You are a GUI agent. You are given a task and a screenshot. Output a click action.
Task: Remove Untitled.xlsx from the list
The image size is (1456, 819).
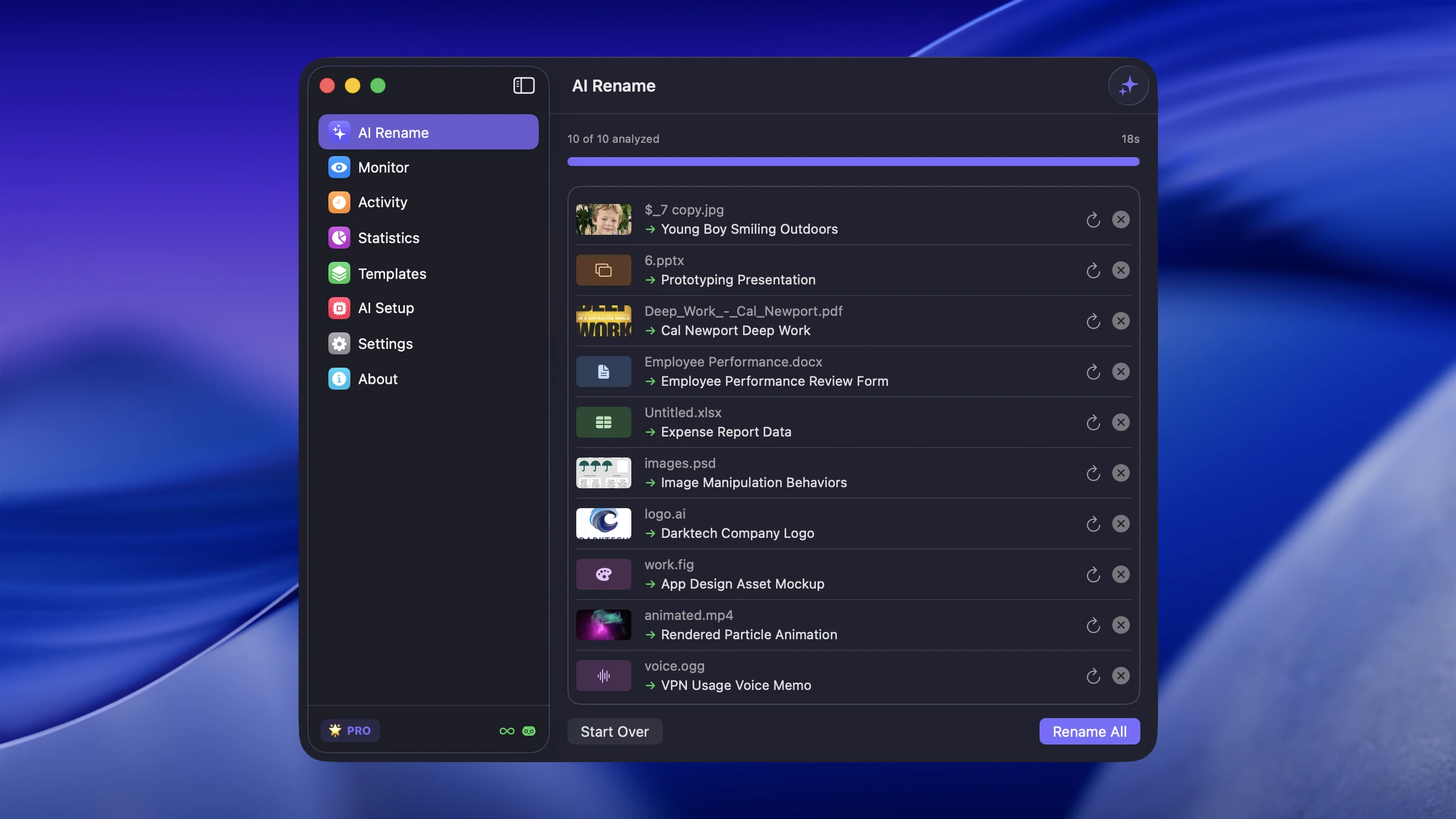click(1120, 422)
